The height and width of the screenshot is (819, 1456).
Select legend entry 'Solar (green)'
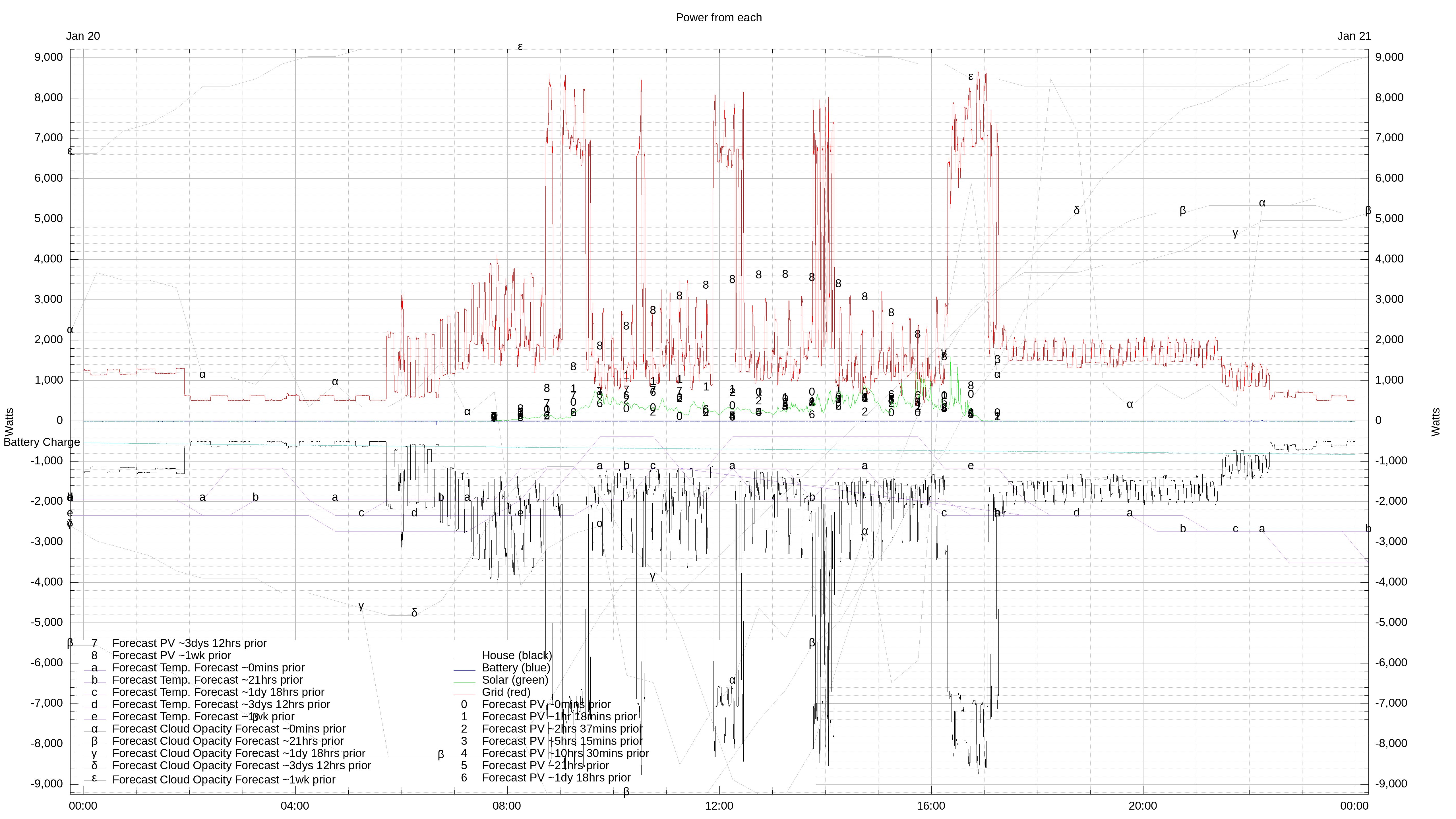[x=515, y=680]
